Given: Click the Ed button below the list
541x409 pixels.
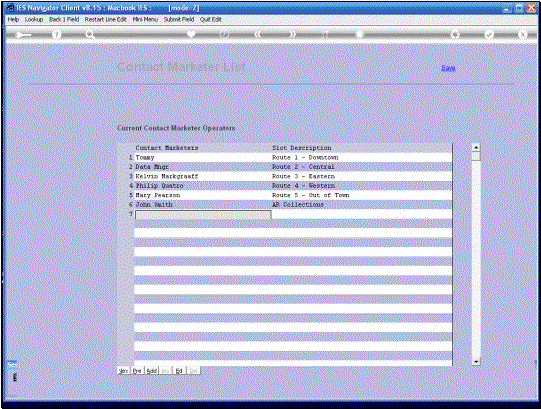Looking at the screenshot, I should coord(179,371).
